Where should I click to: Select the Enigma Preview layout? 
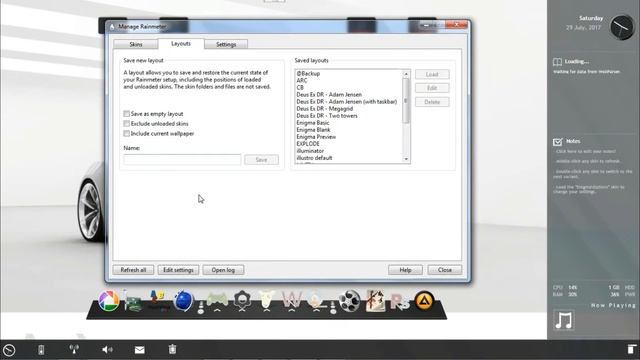[316, 137]
